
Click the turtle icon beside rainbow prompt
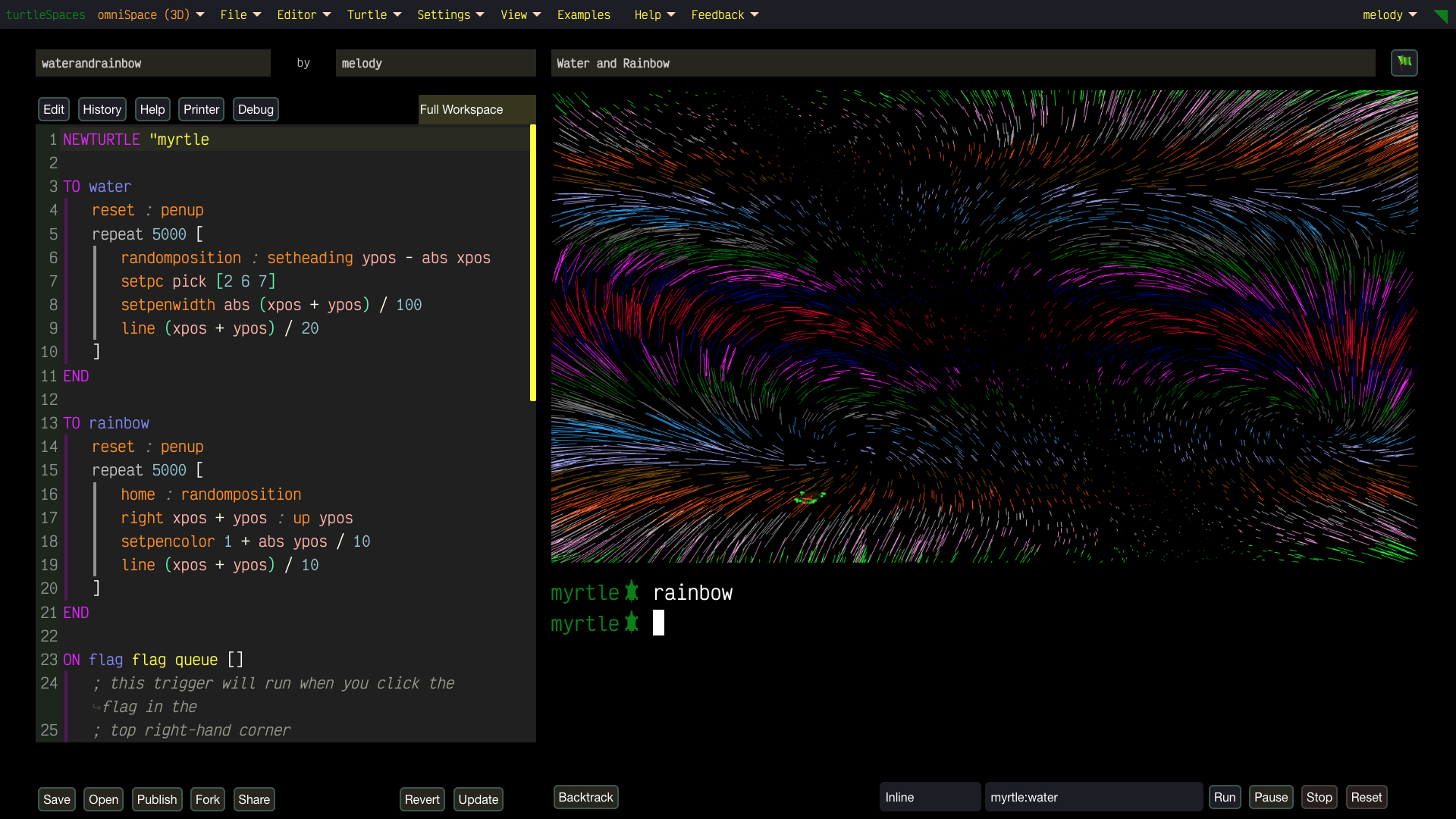pos(632,592)
